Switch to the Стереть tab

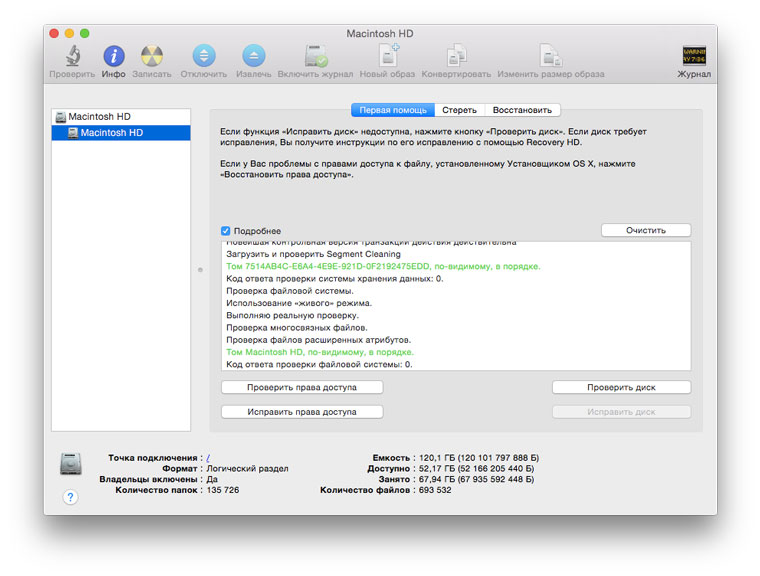click(459, 110)
